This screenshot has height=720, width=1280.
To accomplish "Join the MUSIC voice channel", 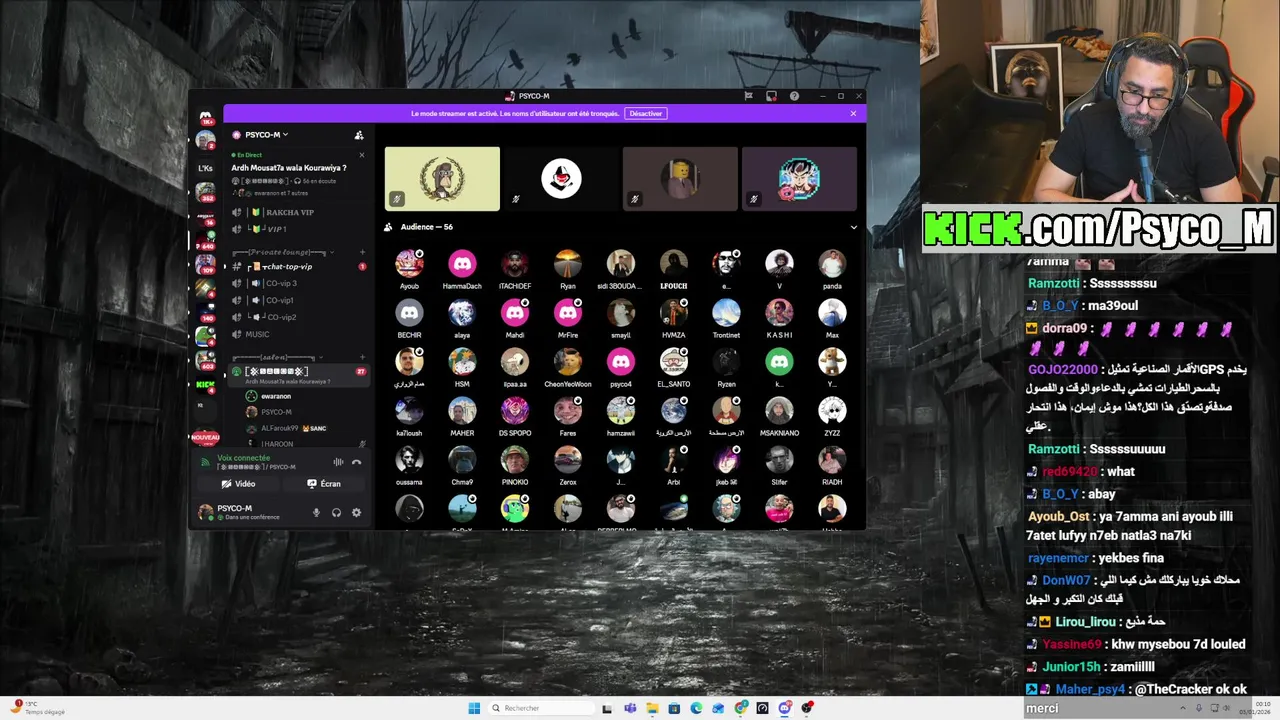I will pyautogui.click(x=297, y=334).
